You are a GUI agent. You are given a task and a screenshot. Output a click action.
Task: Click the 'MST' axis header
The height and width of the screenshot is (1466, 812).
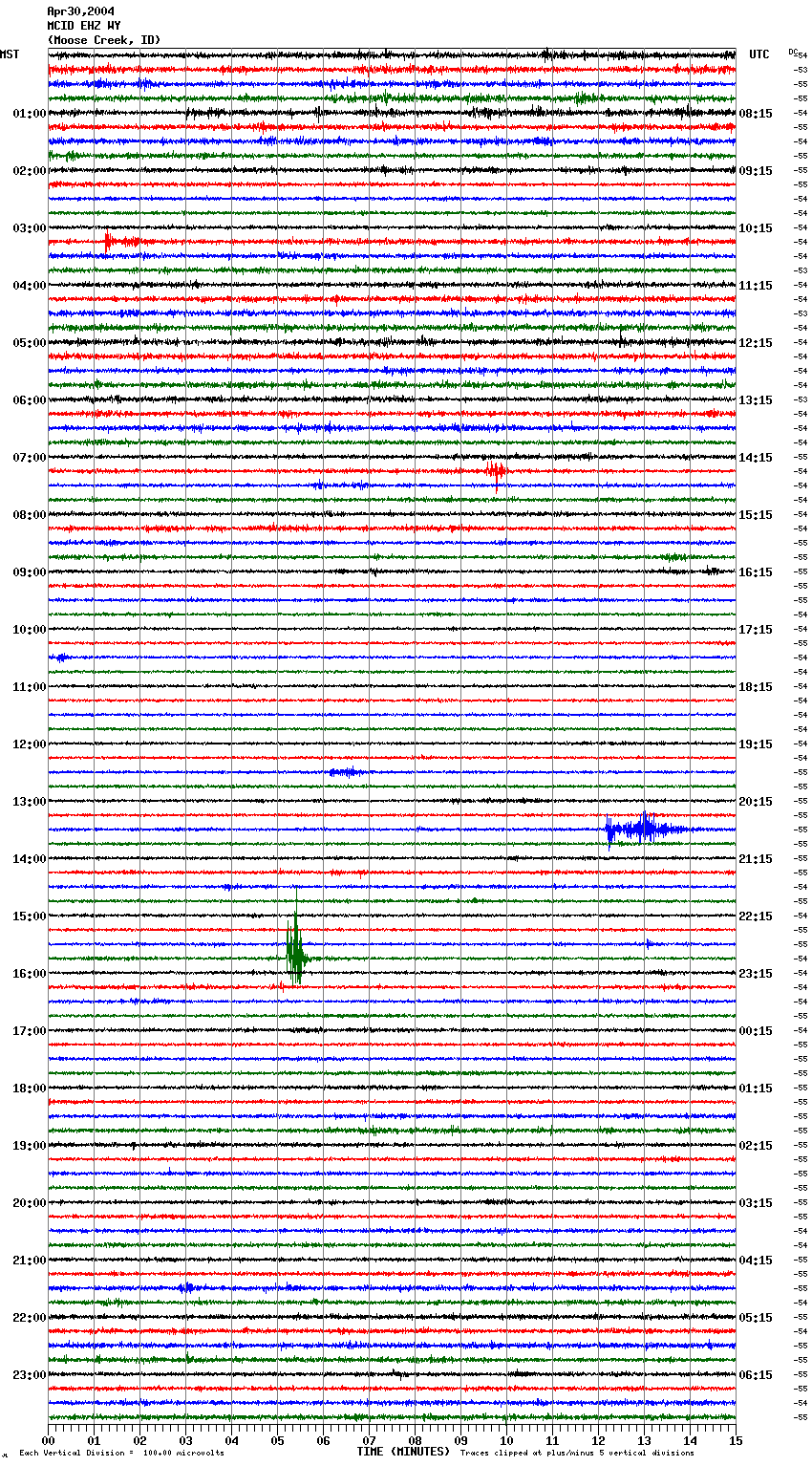pyautogui.click(x=10, y=54)
